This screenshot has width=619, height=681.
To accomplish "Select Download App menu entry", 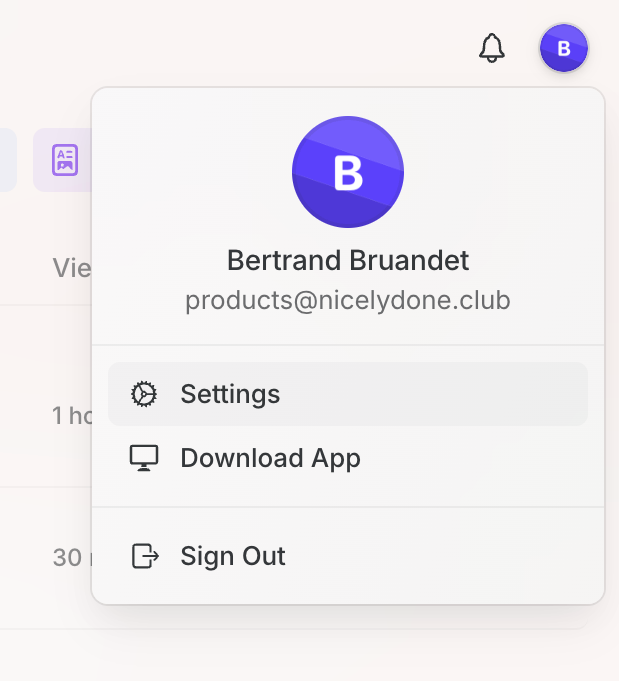I will click(x=348, y=458).
